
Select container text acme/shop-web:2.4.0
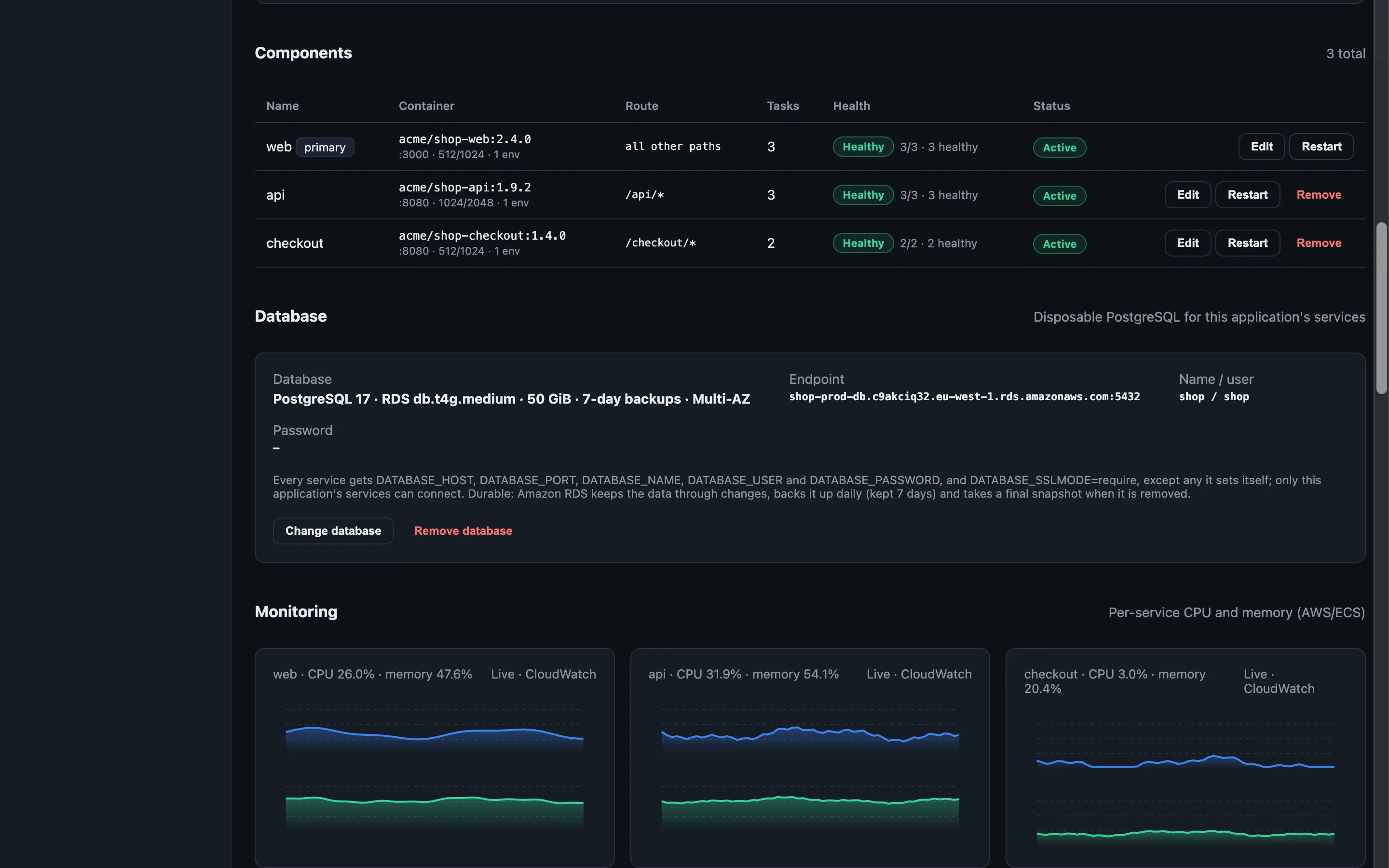click(464, 139)
